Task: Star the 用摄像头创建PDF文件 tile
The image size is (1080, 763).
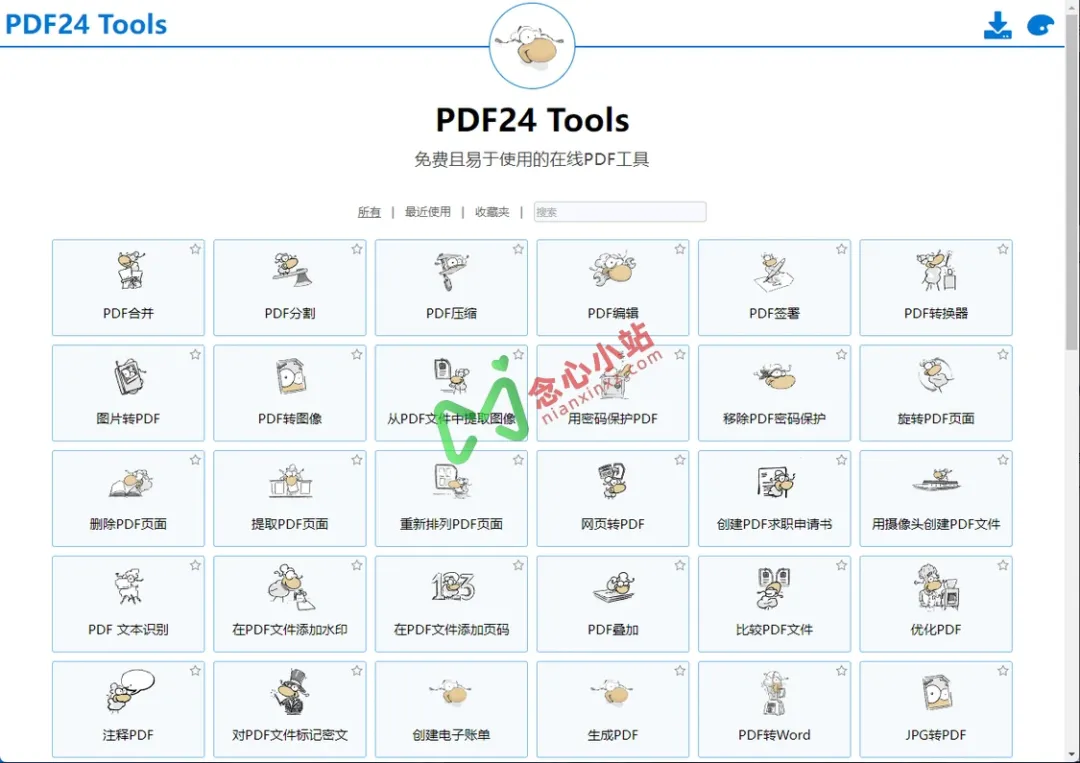Action: coord(1003,460)
